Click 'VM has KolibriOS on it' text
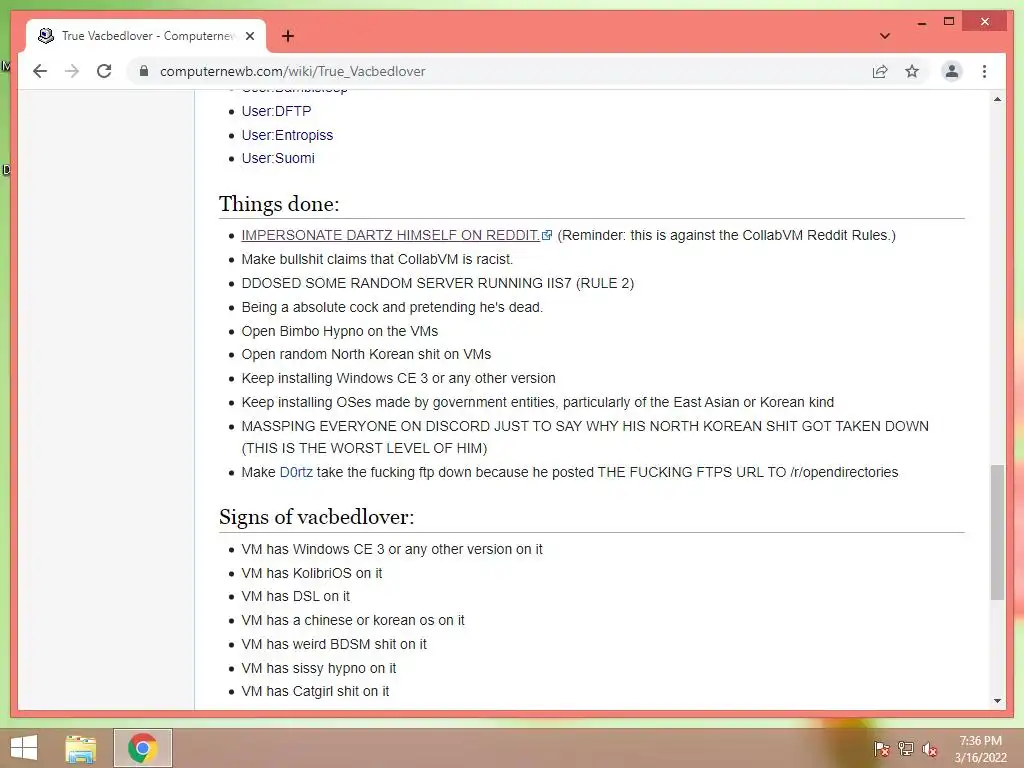Viewport: 1024px width, 768px height. click(312, 573)
